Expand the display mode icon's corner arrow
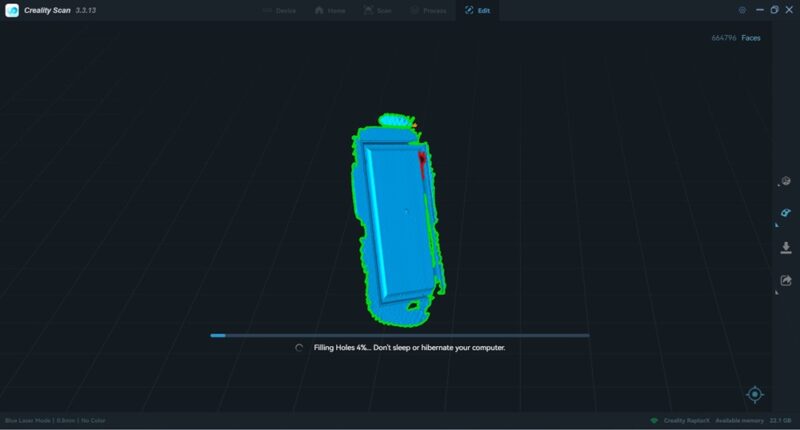The height and width of the screenshot is (430, 800). pyautogui.click(x=777, y=190)
